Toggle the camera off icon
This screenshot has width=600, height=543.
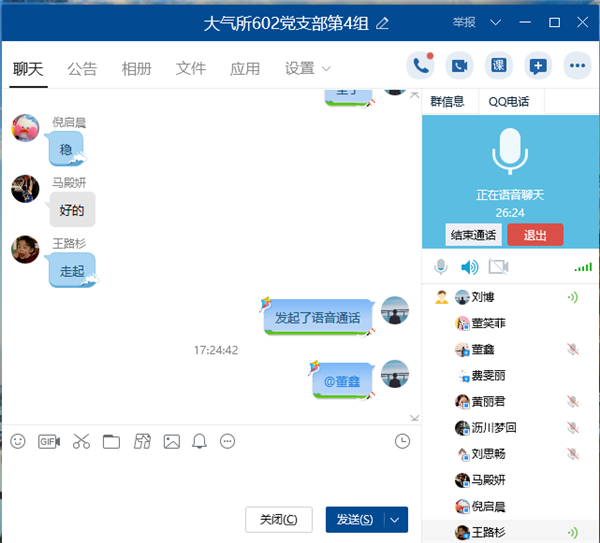click(x=499, y=267)
